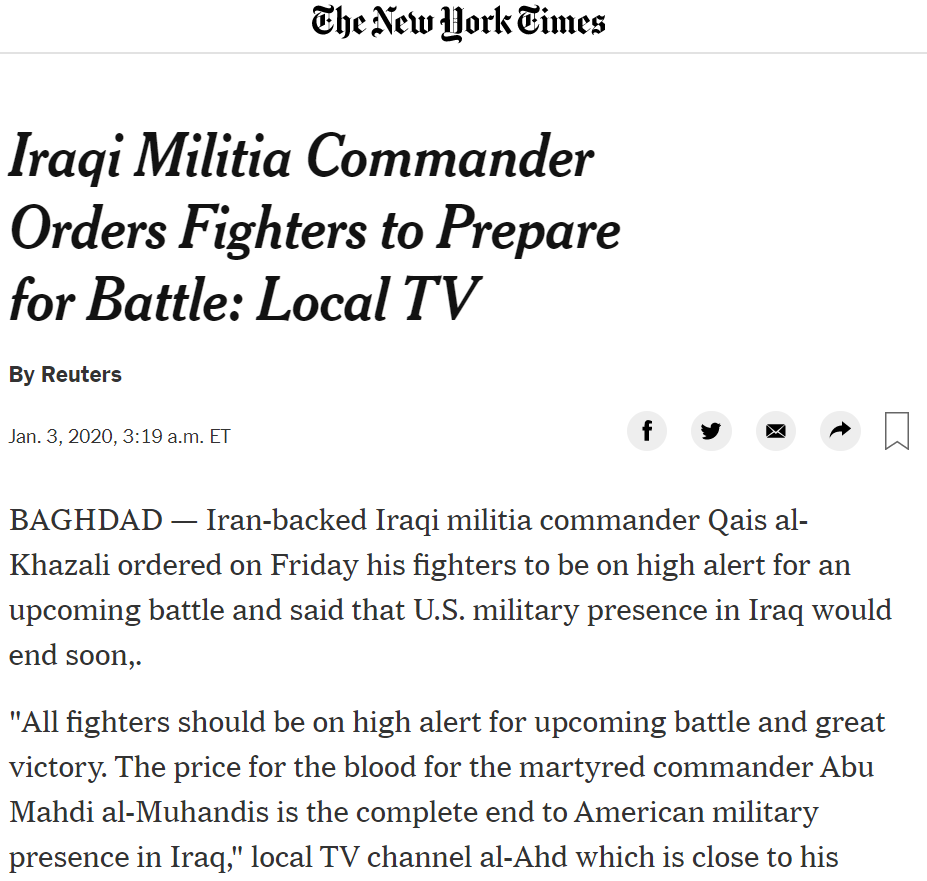Click the "By Reuters" byline
Image resolution: width=927 pixels, height=881 pixels.
(x=65, y=374)
